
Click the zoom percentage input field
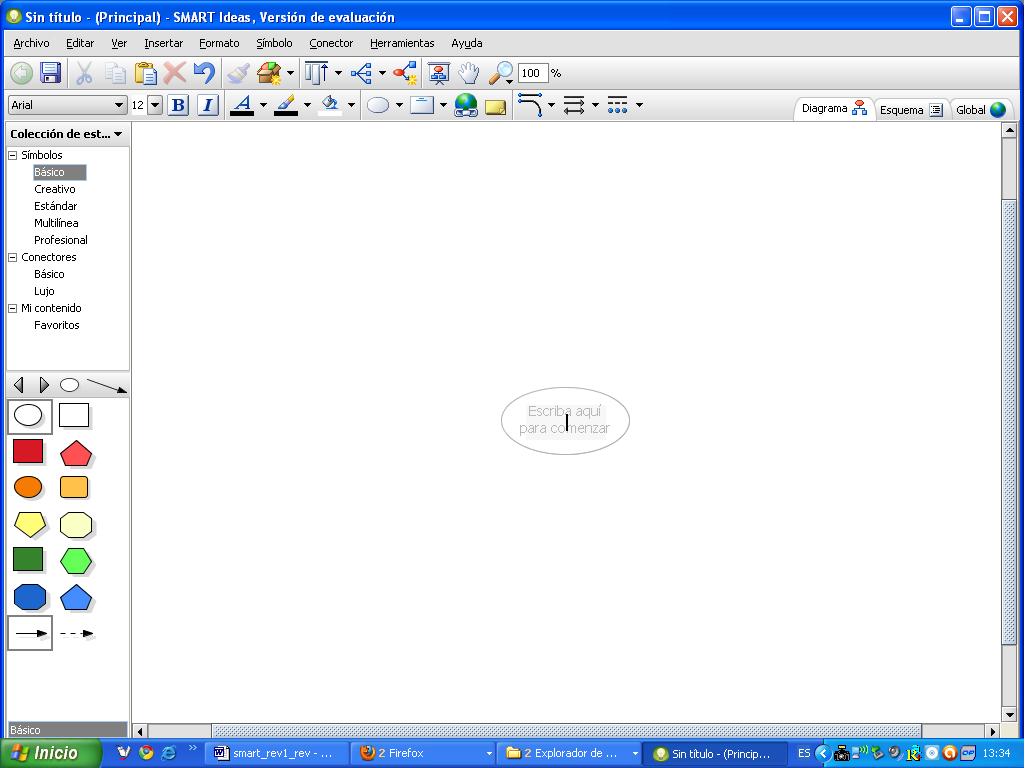pos(532,73)
